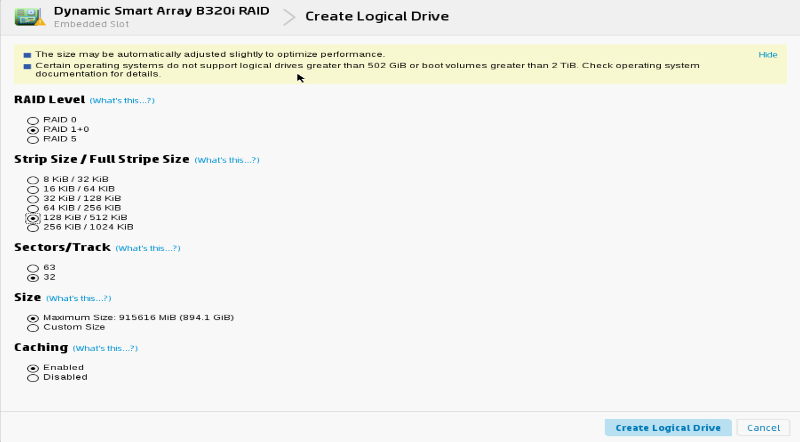Set Caching to Enabled
The height and width of the screenshot is (442, 800).
(33, 368)
